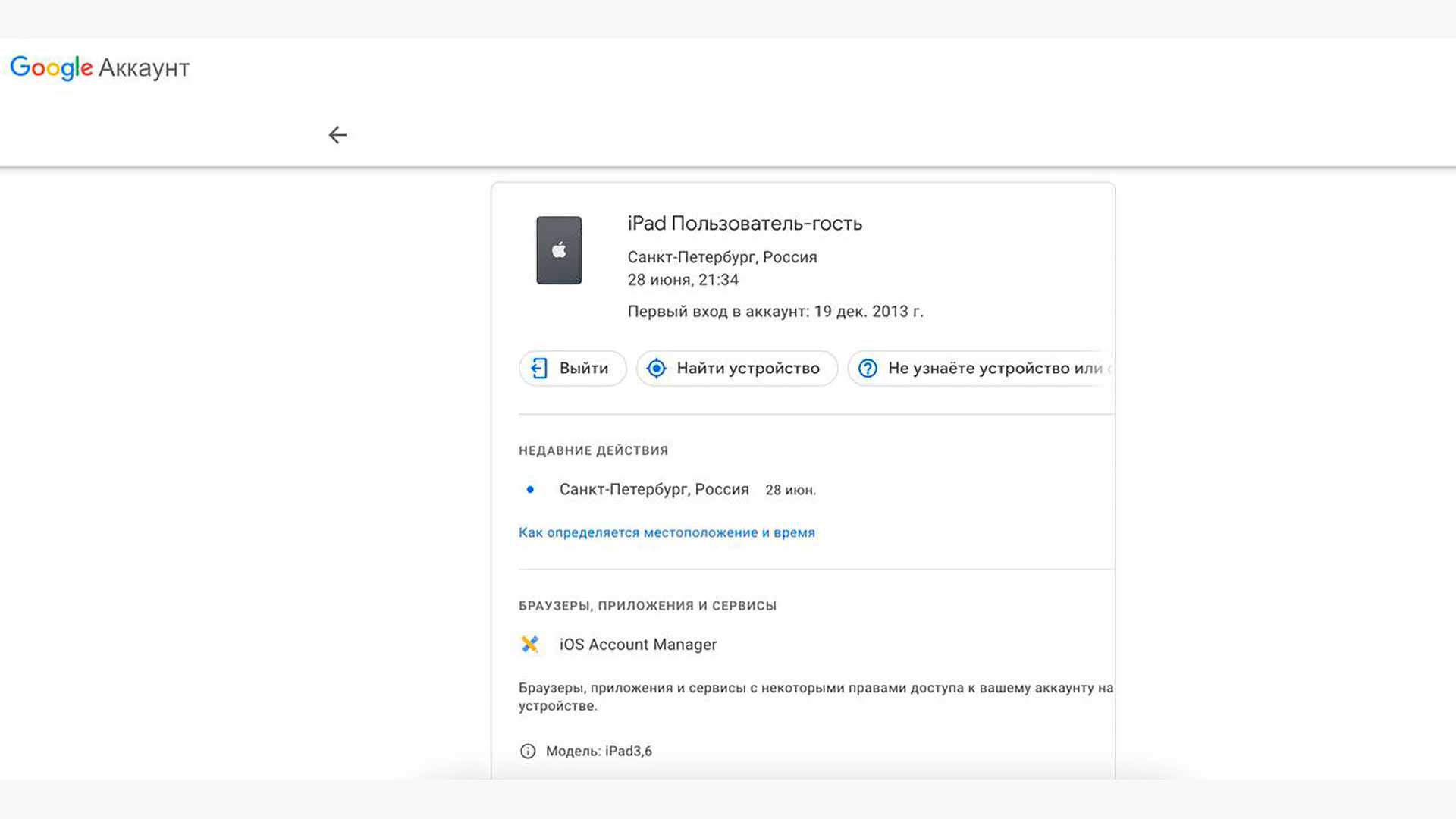Click the iPad Пользователь-гость device title
This screenshot has height=819, width=1456.
tap(745, 224)
